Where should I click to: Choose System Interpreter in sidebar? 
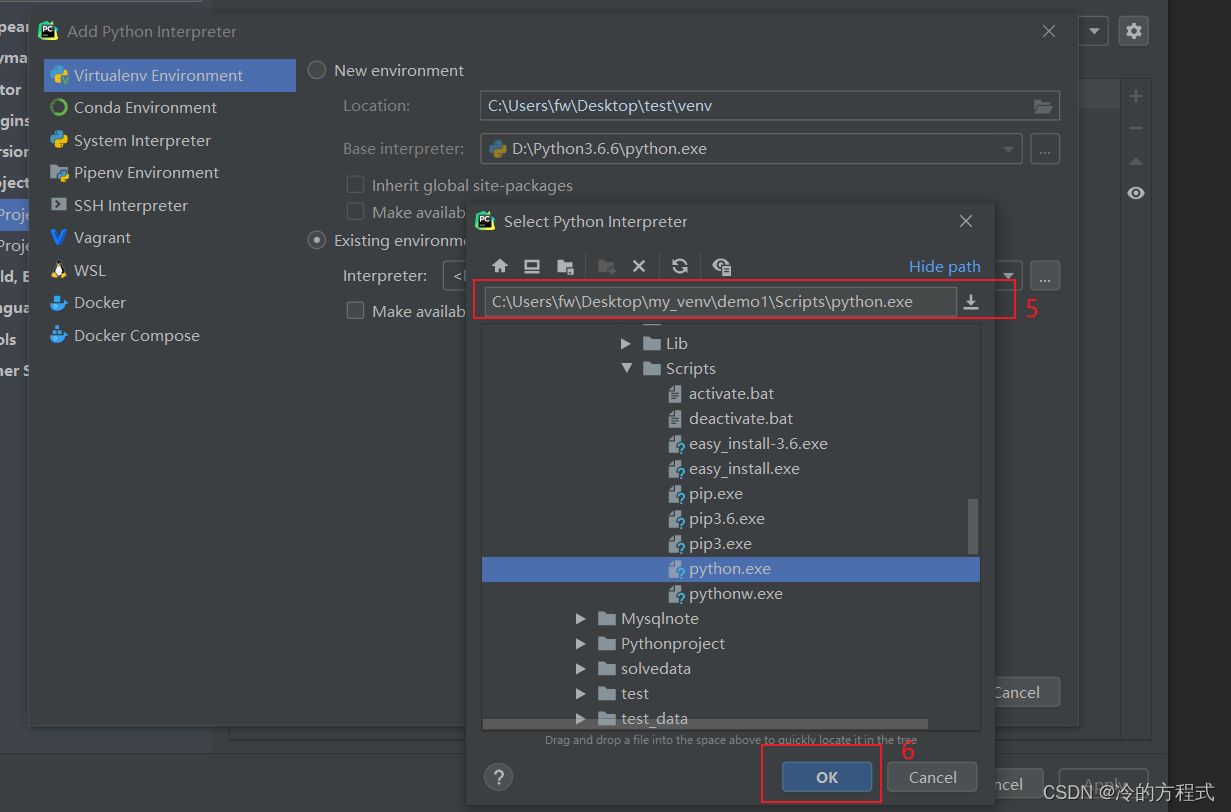[170, 140]
